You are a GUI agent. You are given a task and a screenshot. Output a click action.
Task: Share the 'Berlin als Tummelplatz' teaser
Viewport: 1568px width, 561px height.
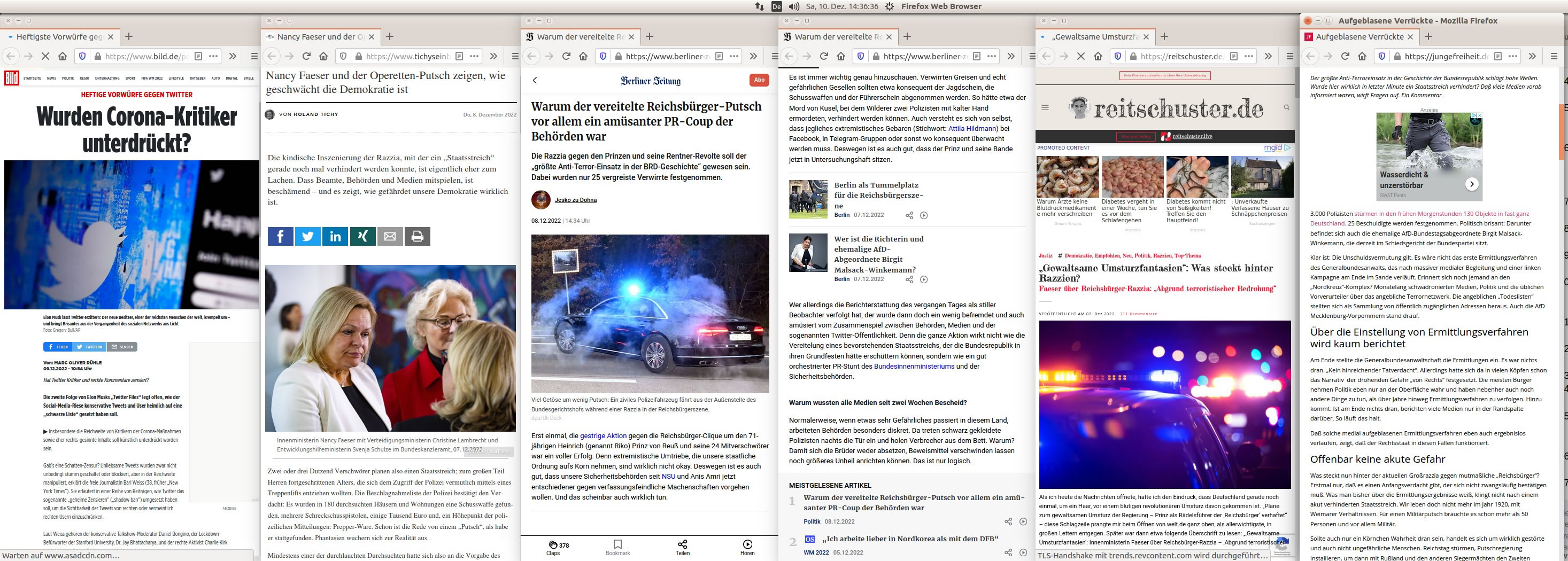[x=909, y=215]
